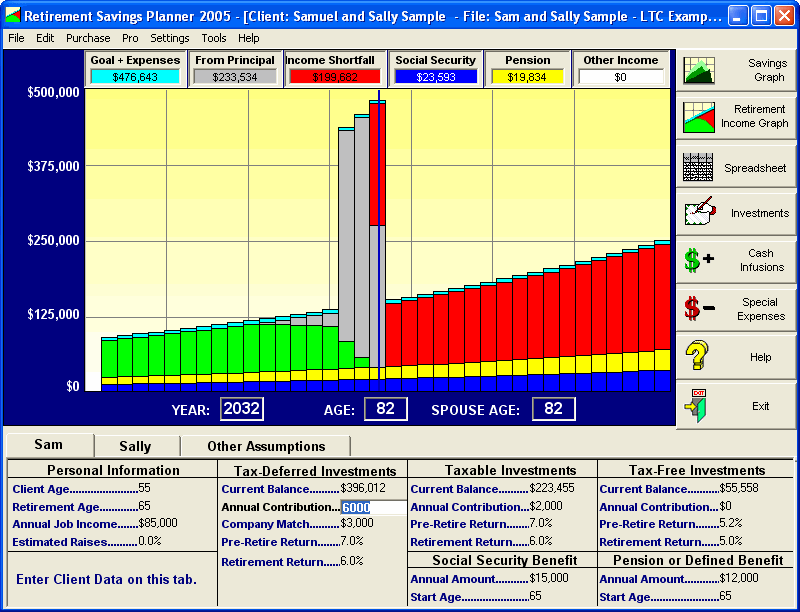The image size is (800, 612).
Task: Select Tax-Free Investments Current Balance $55,558
Action: point(739,488)
